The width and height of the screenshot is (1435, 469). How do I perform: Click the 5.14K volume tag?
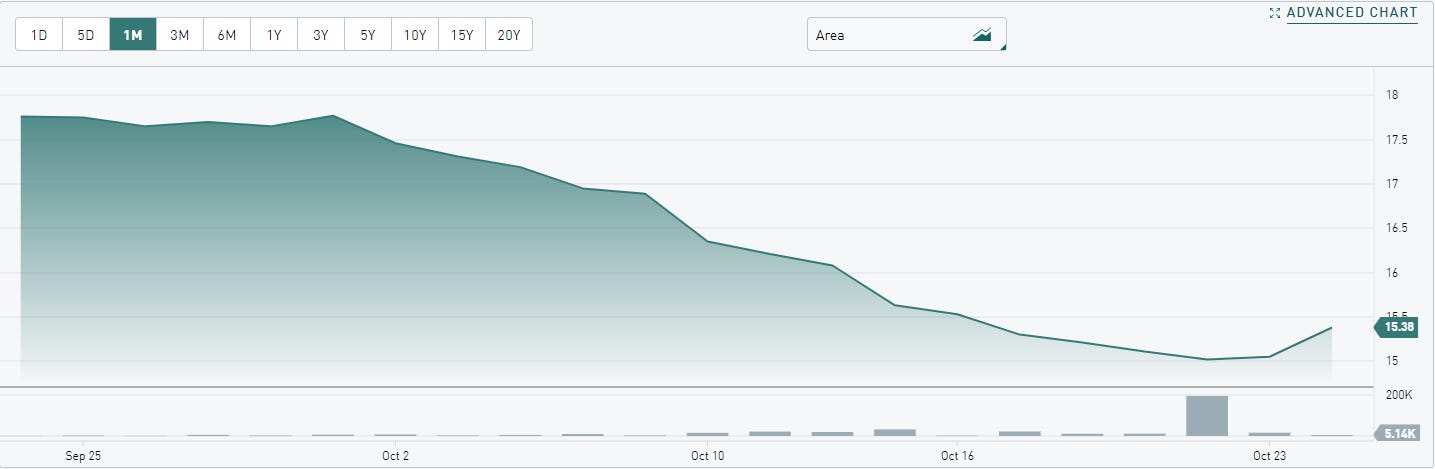click(1396, 433)
